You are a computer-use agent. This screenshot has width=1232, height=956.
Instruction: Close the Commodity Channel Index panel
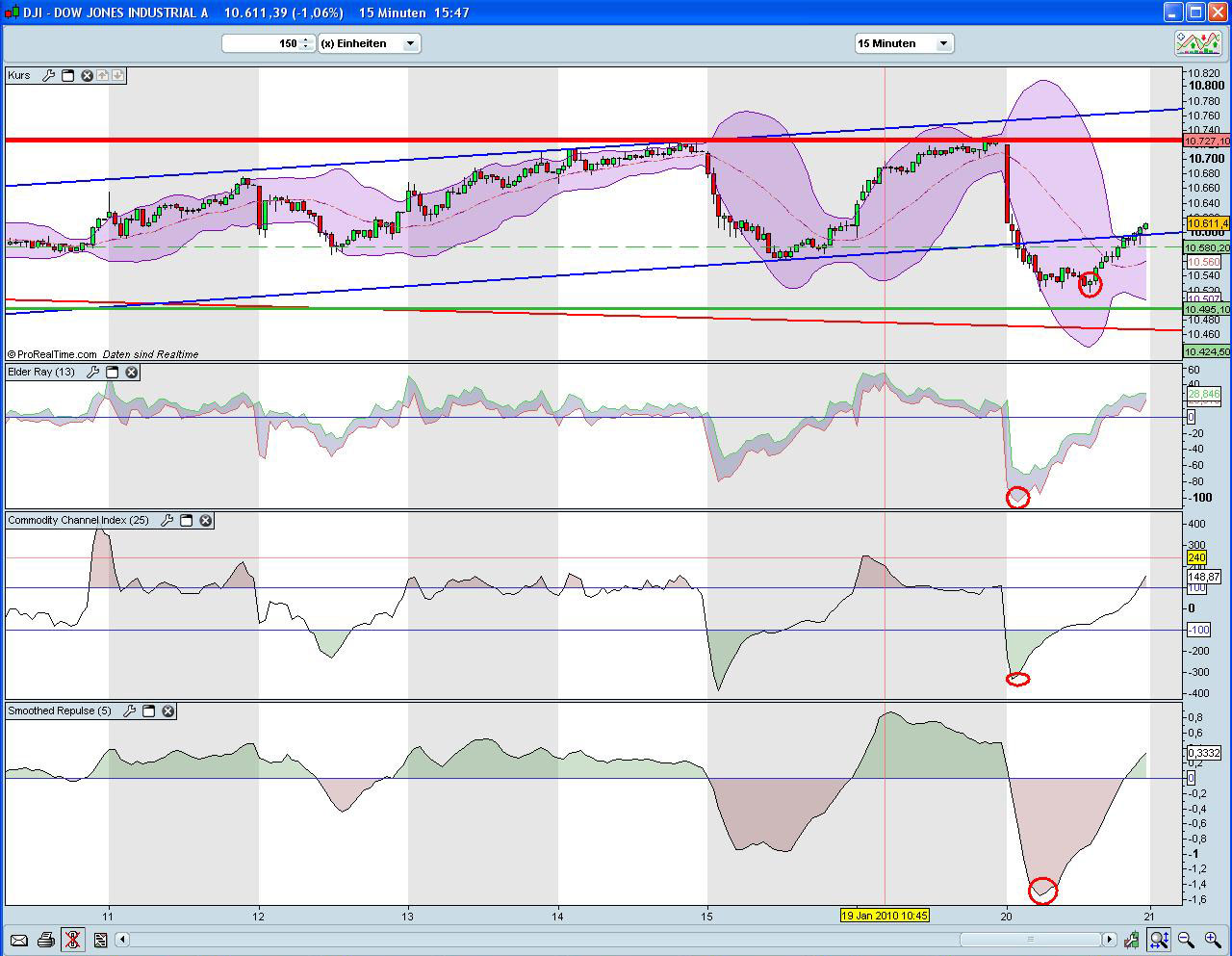pyautogui.click(x=206, y=520)
